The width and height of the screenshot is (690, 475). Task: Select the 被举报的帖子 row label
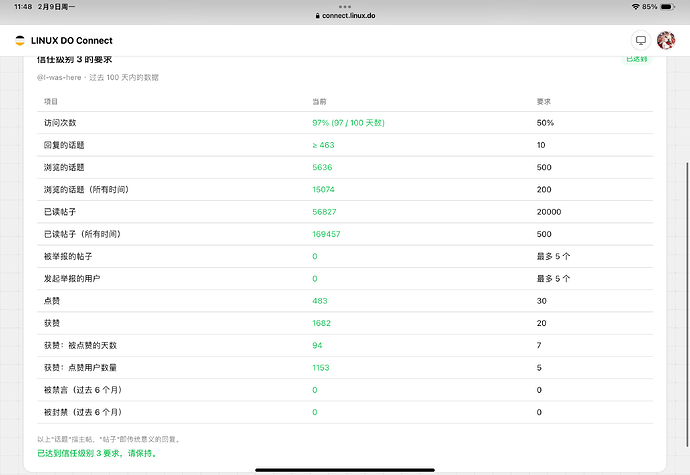(x=68, y=256)
